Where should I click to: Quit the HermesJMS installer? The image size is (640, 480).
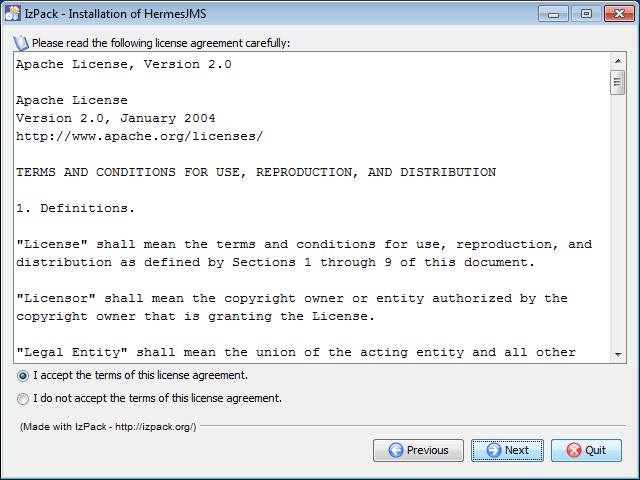tap(586, 450)
